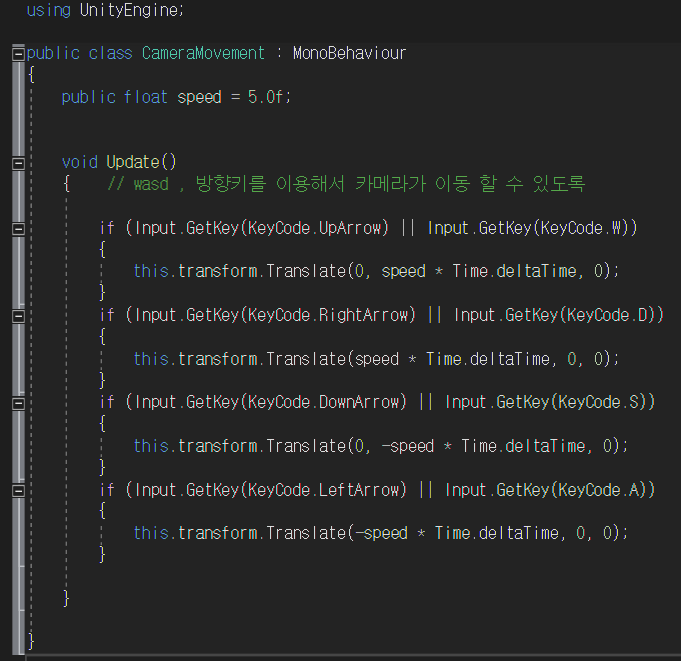Collapse the DownArrow if-statement block
Image resolution: width=681 pixels, height=661 pixels.
point(18,402)
